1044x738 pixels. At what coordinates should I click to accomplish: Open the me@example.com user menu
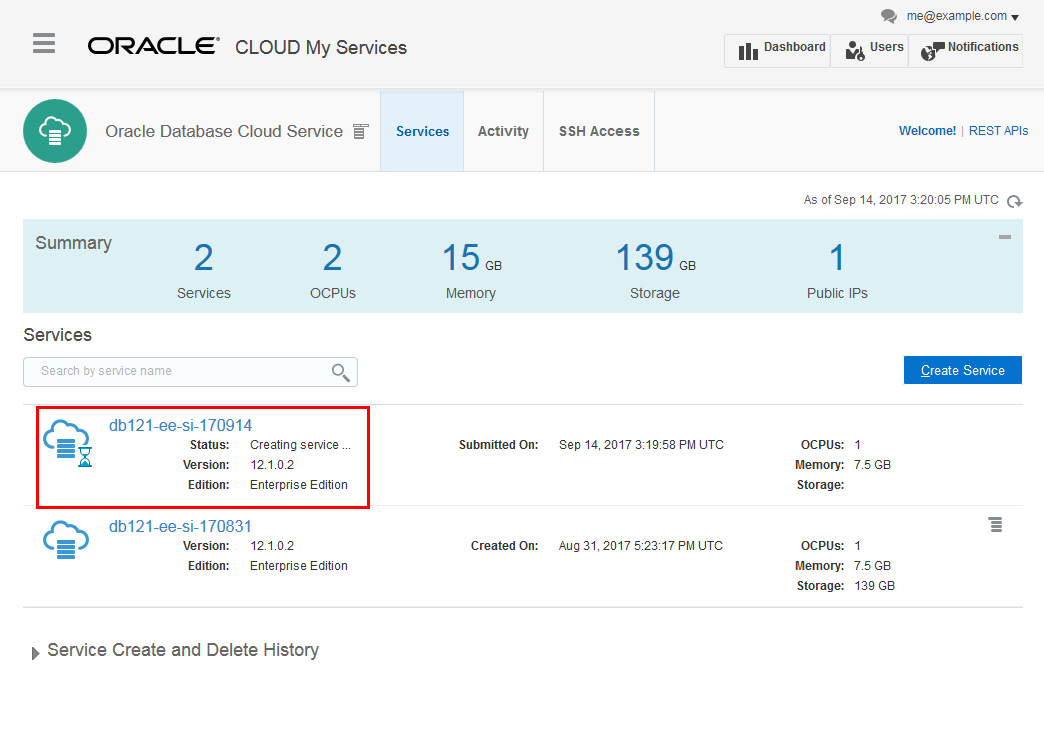[963, 16]
